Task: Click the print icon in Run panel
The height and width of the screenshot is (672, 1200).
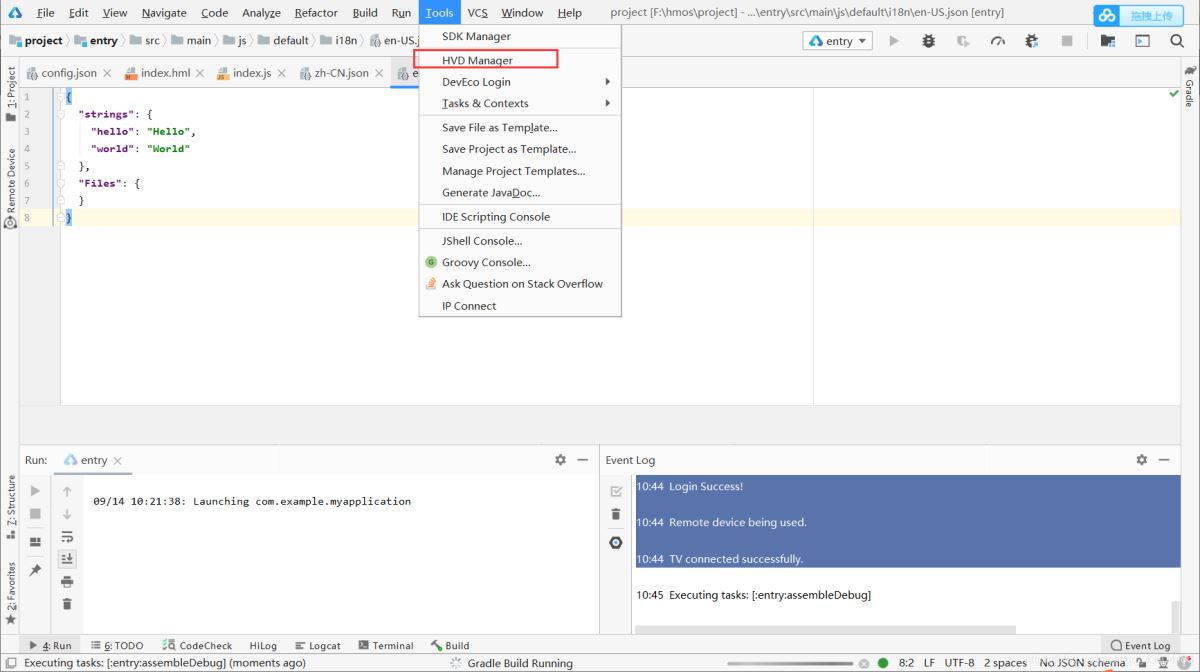Action: pos(67,581)
